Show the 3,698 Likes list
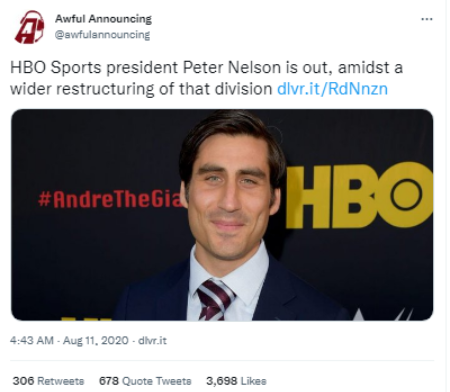This screenshot has width=450, height=392. pyautogui.click(x=236, y=381)
